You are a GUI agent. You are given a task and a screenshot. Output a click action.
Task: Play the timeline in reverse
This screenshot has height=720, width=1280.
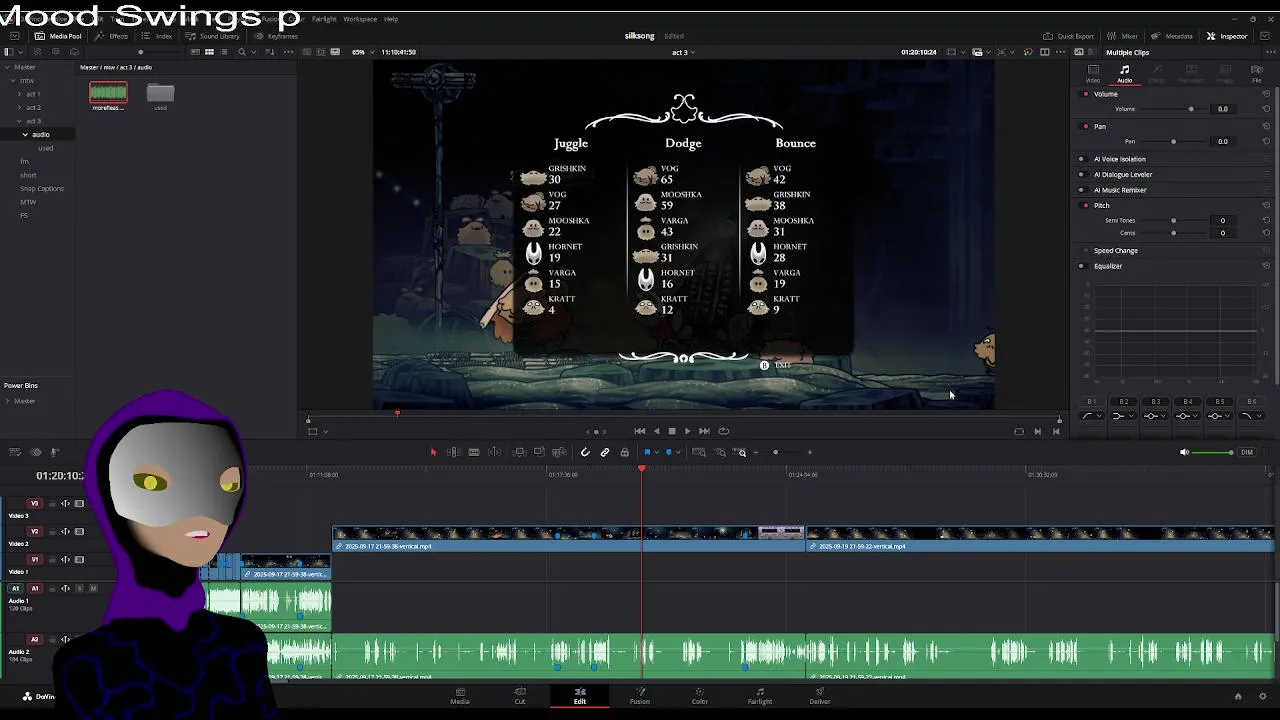(x=656, y=431)
